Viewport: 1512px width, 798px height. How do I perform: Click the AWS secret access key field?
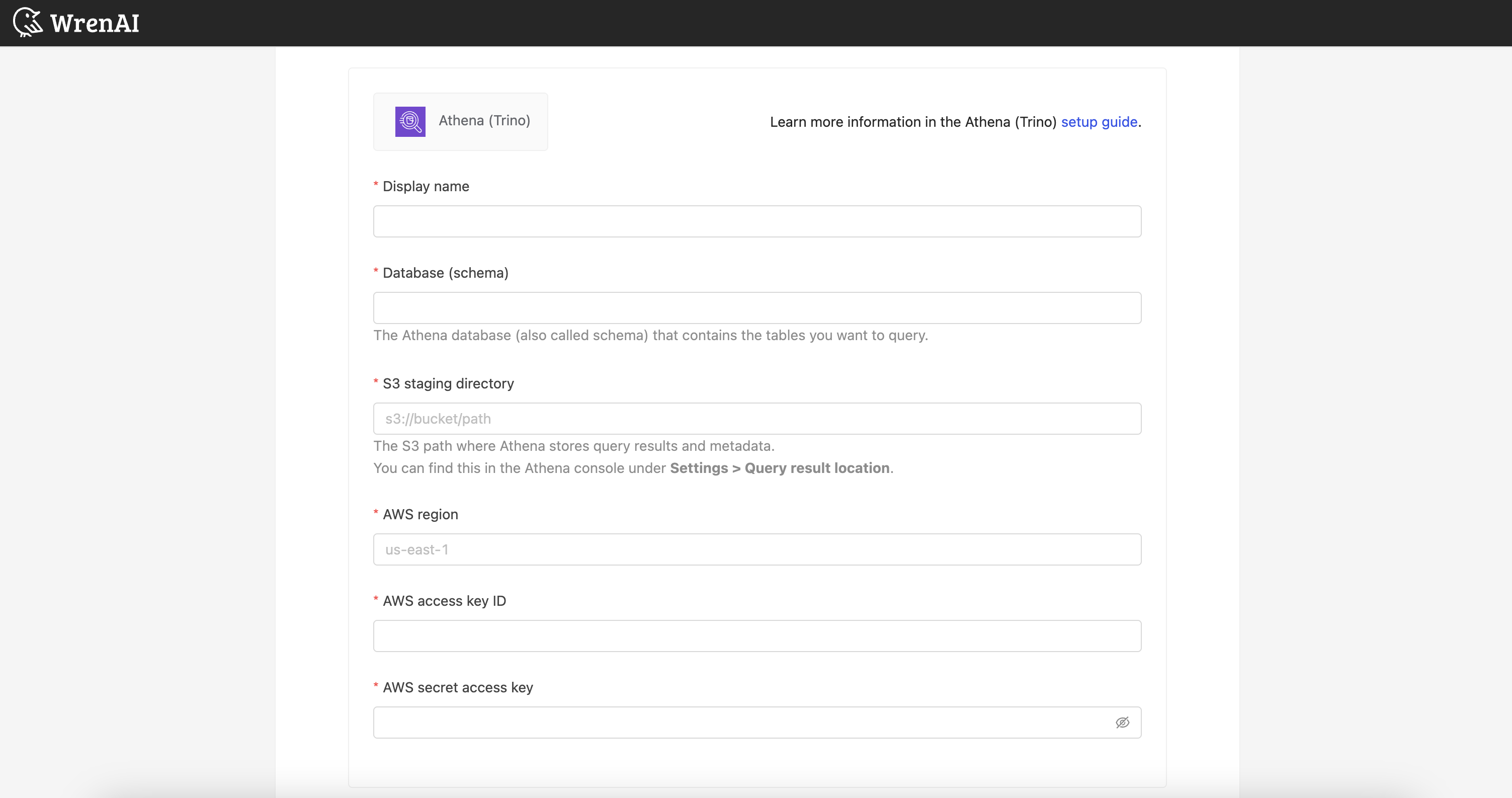[x=757, y=722]
